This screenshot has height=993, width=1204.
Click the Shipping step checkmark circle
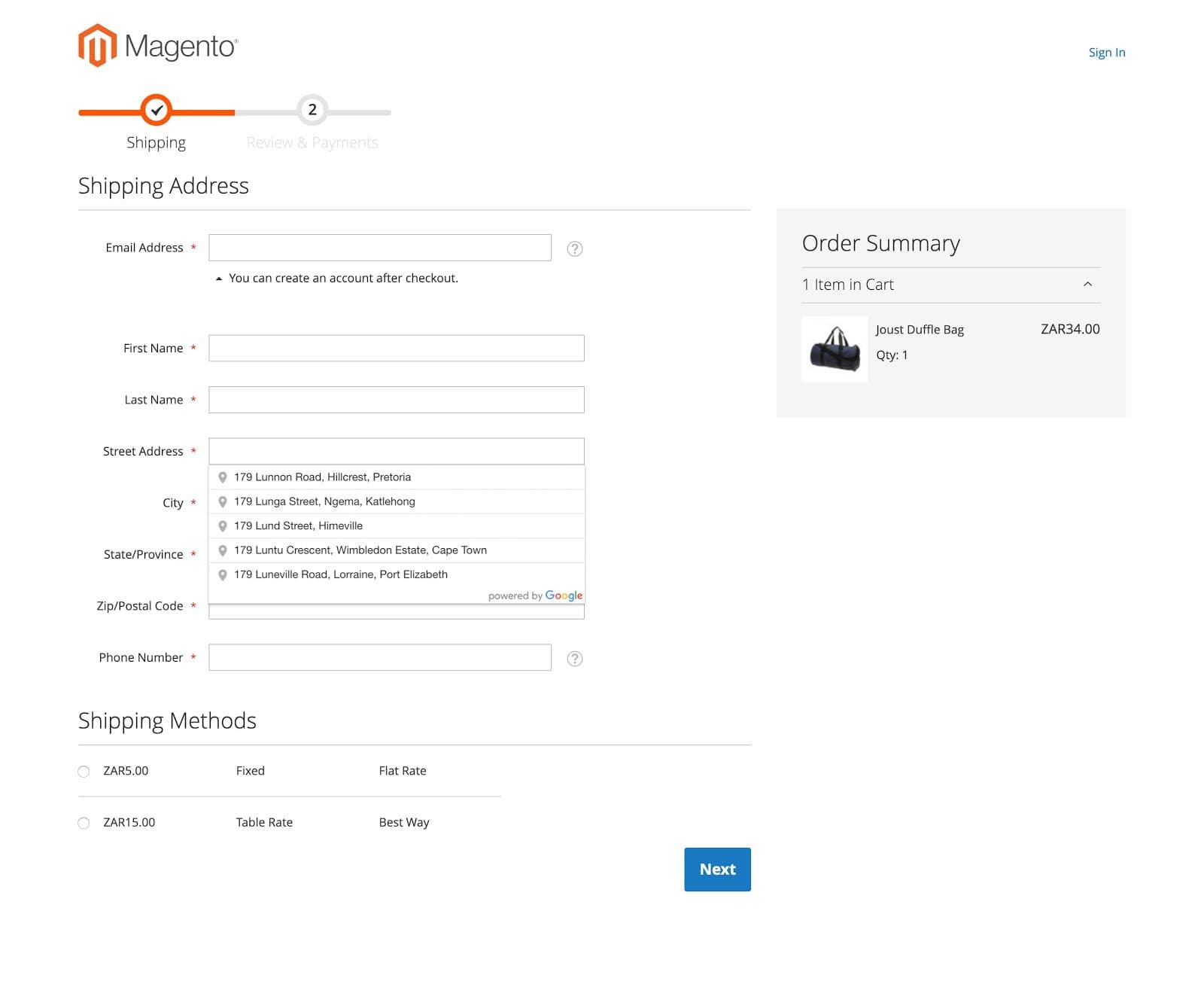coord(157,110)
